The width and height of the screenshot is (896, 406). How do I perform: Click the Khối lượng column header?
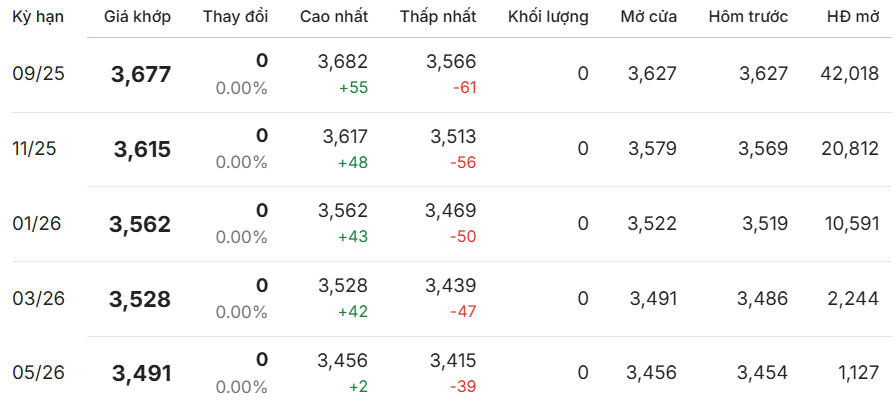(x=548, y=17)
